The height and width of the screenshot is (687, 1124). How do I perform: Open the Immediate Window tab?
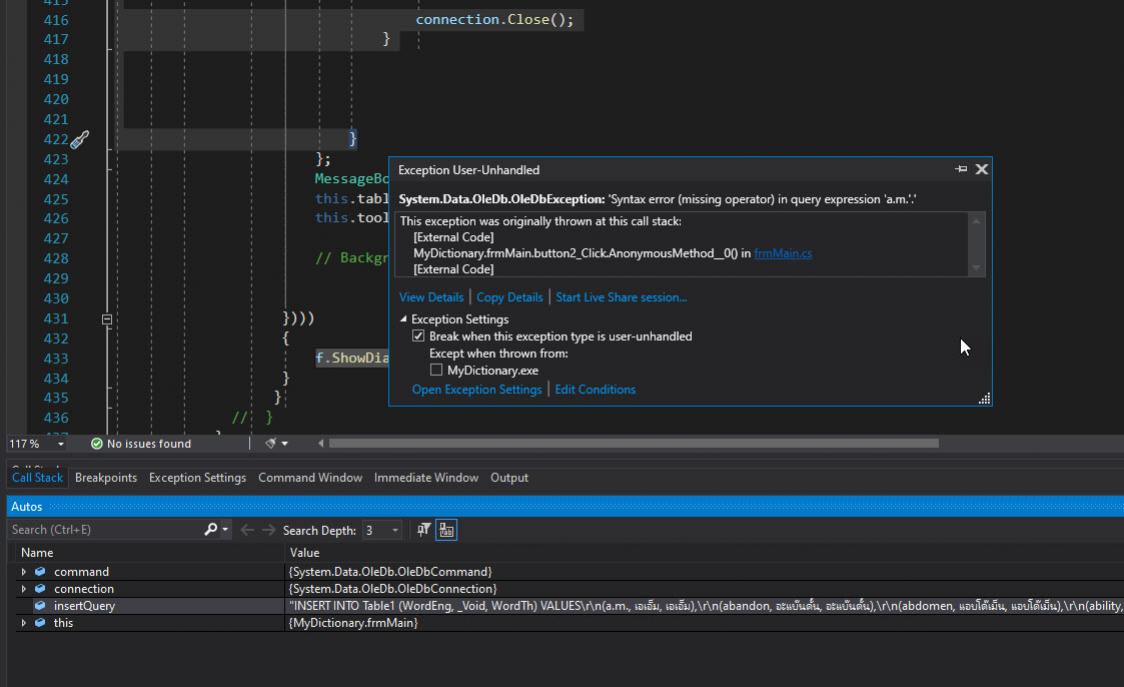click(426, 478)
